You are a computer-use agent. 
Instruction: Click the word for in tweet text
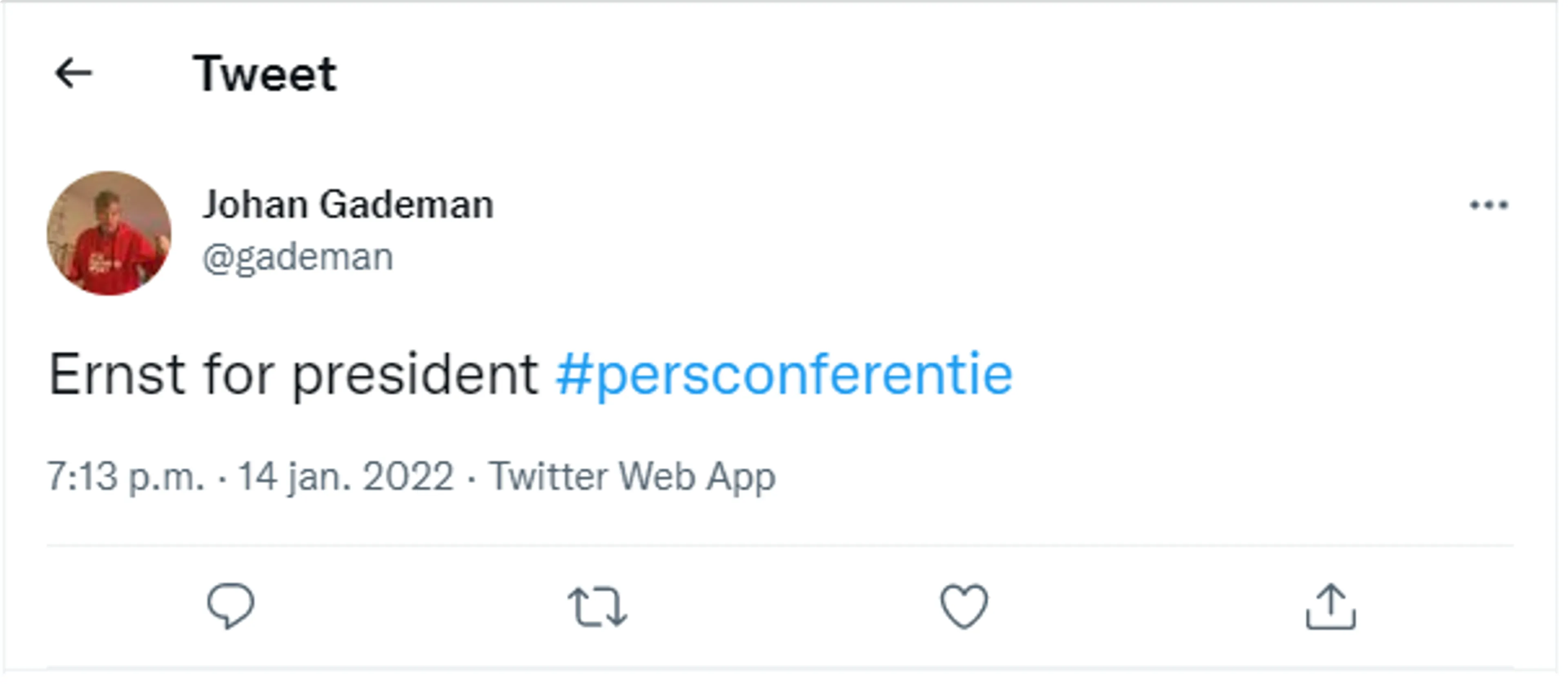tap(238, 374)
